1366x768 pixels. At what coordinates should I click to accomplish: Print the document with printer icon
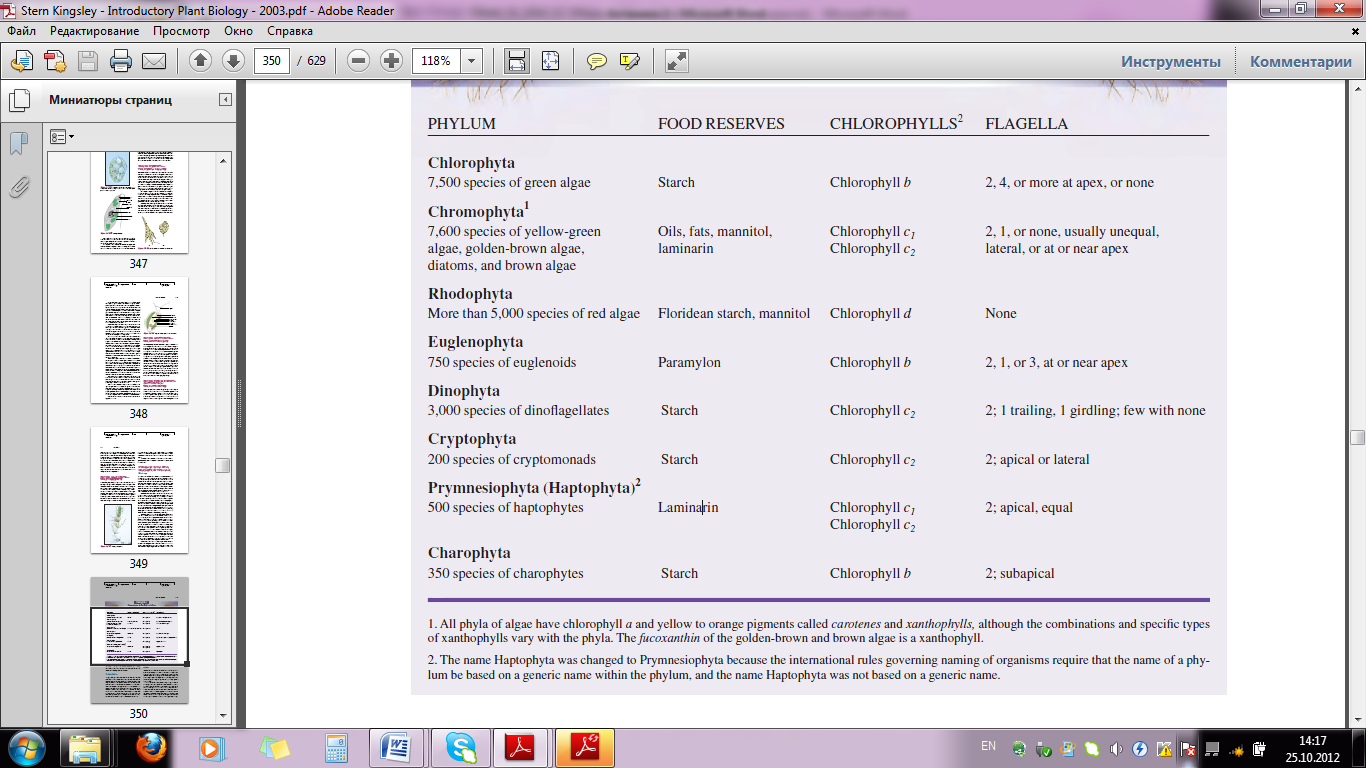point(121,61)
